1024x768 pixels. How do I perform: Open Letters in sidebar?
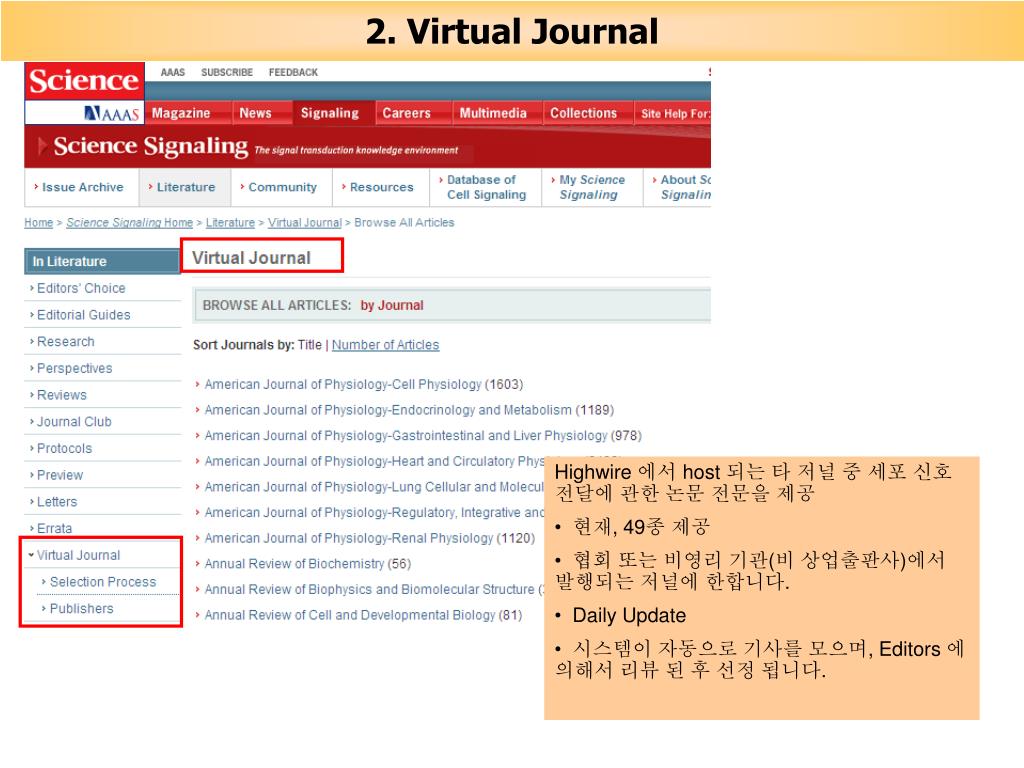(x=57, y=502)
